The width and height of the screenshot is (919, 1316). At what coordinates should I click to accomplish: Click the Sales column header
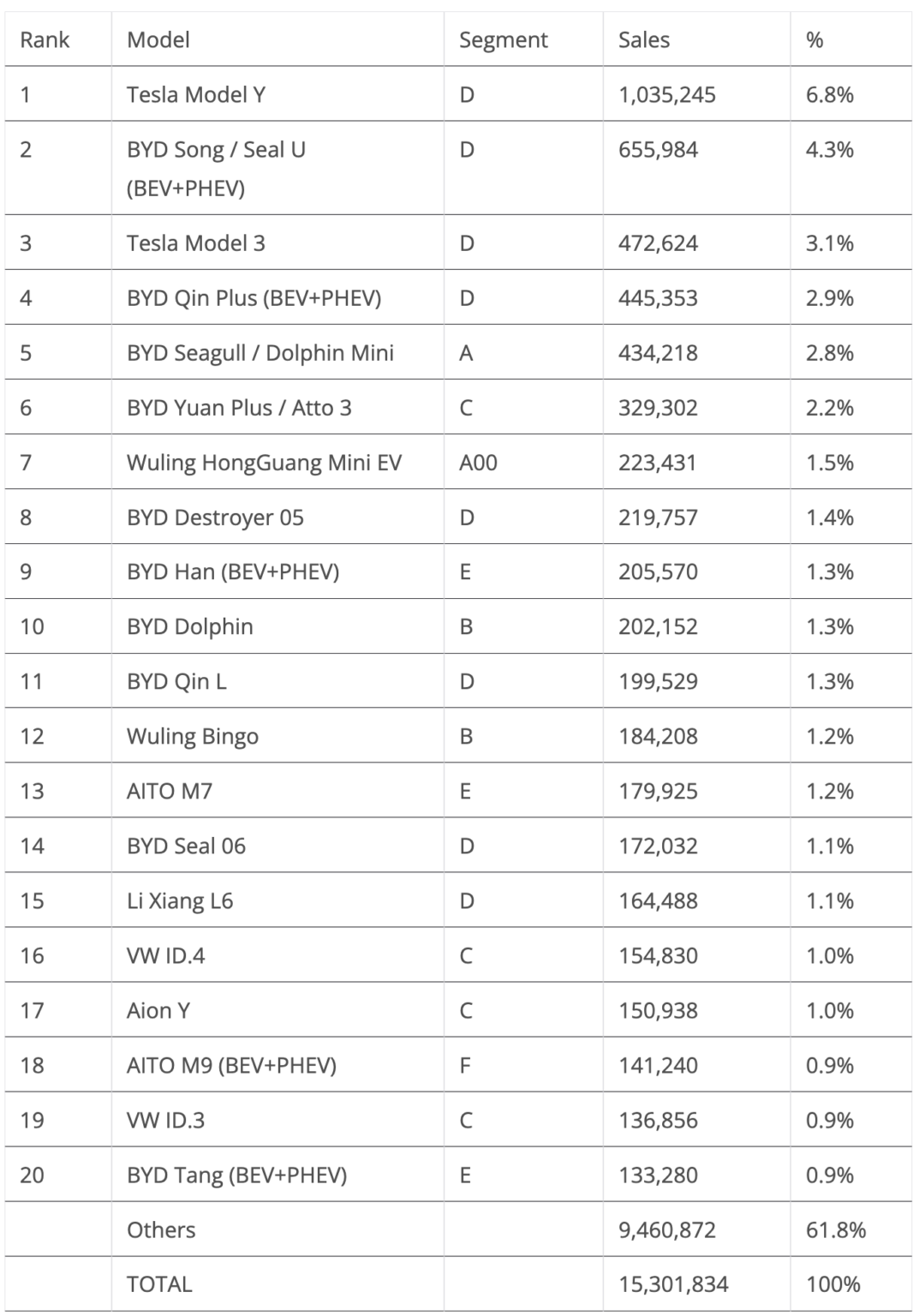(x=644, y=39)
